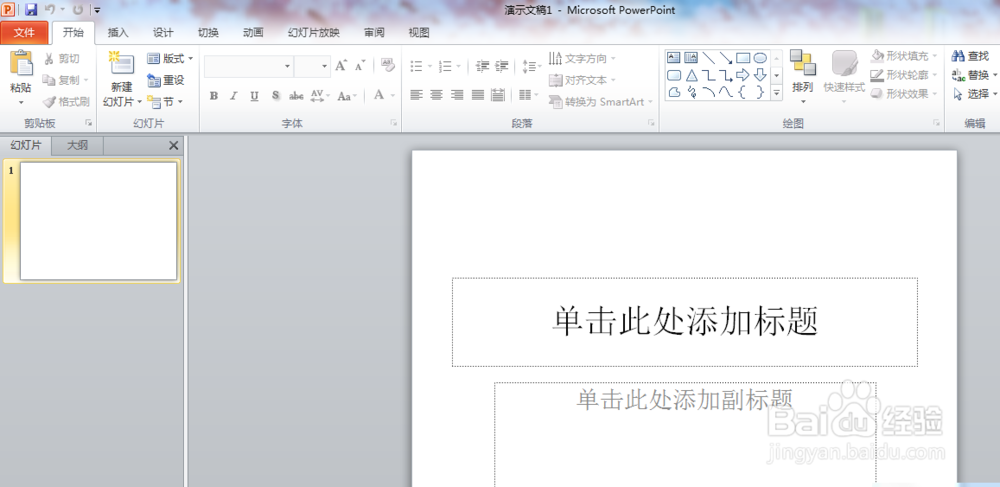Pick the right block arrow shape
The image size is (1000, 487).
pyautogui.click(x=743, y=75)
